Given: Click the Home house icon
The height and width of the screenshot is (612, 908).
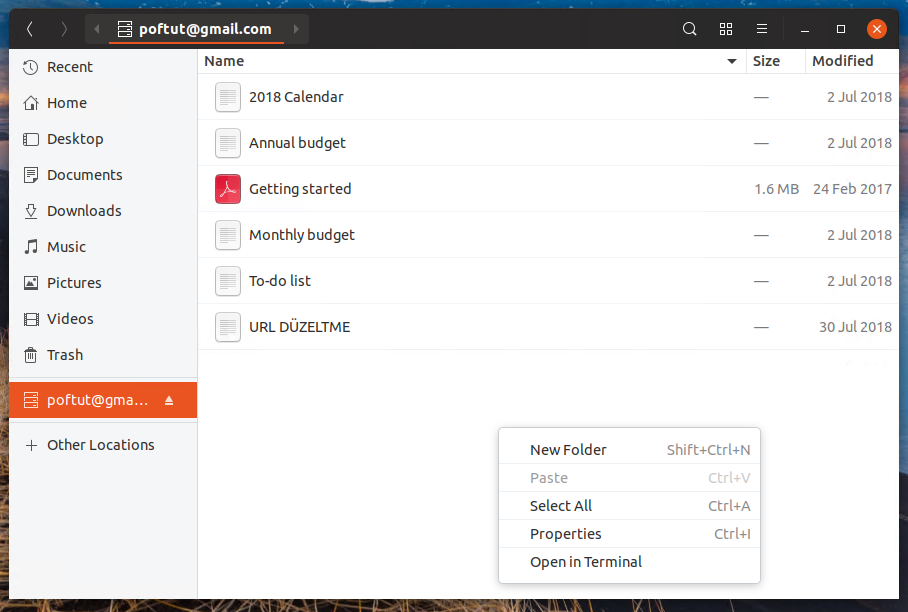Looking at the screenshot, I should click(31, 103).
